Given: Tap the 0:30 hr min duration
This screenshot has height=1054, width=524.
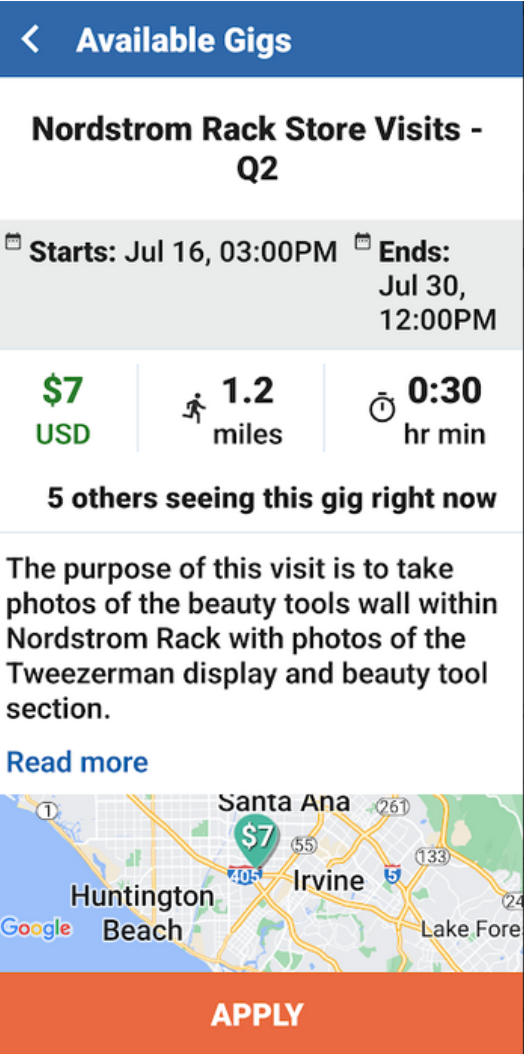Looking at the screenshot, I should click(x=445, y=411).
